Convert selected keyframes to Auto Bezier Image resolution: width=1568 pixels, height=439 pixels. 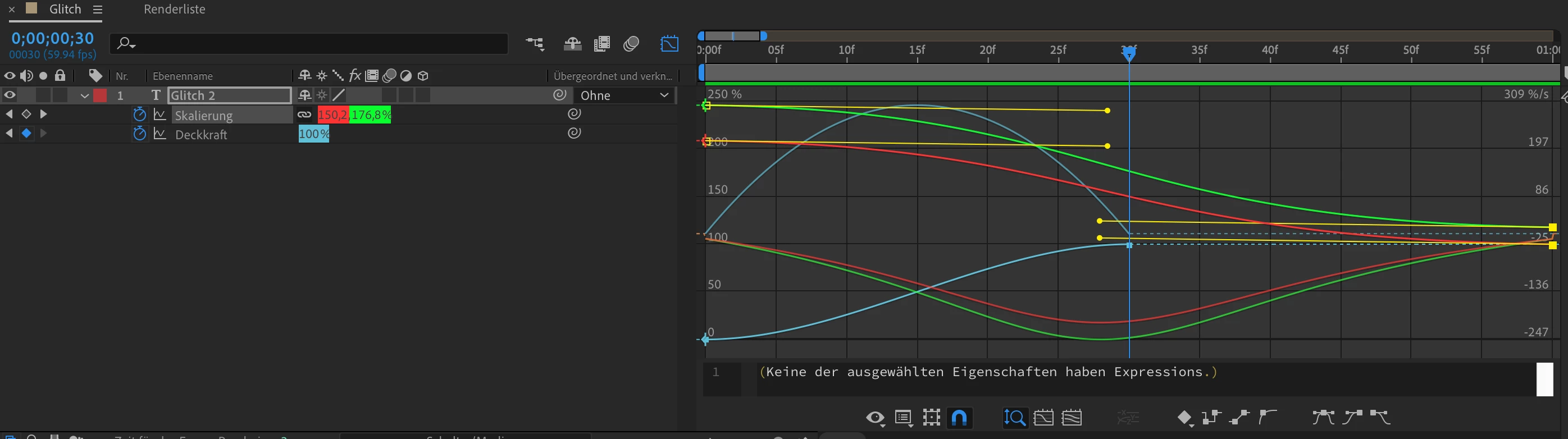tap(1268, 417)
